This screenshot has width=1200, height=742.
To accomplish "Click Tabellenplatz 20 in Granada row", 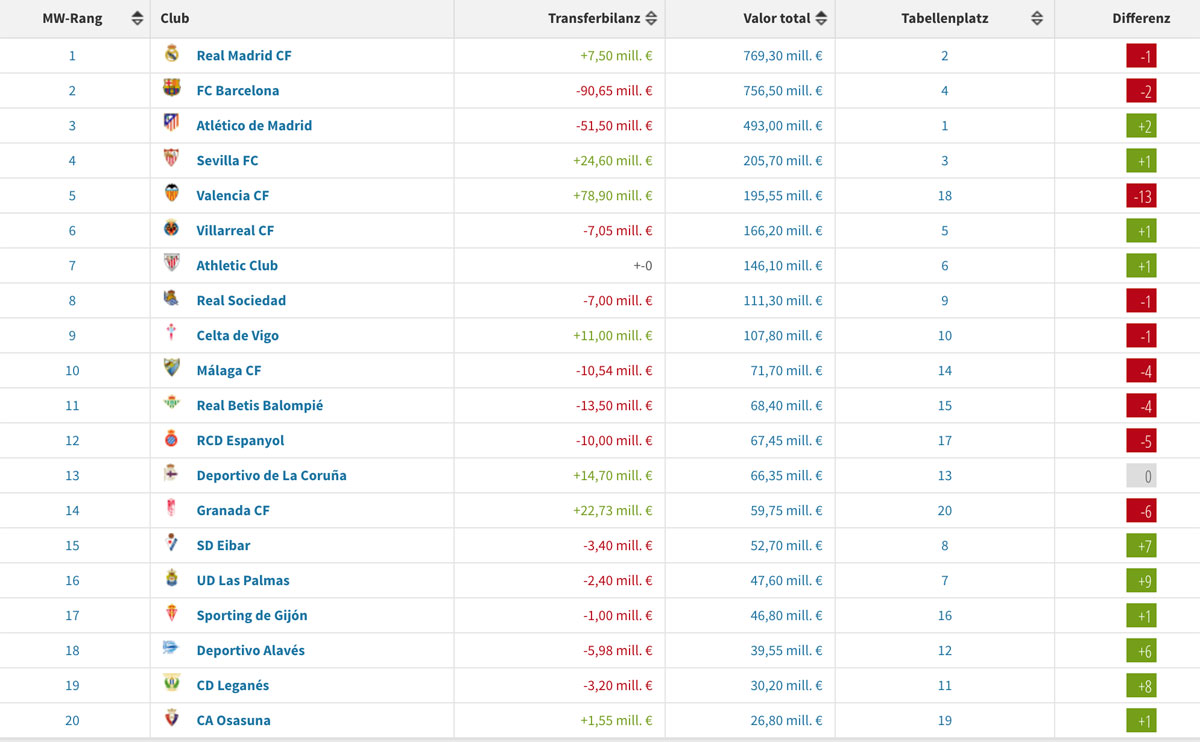I will click(x=945, y=510).
